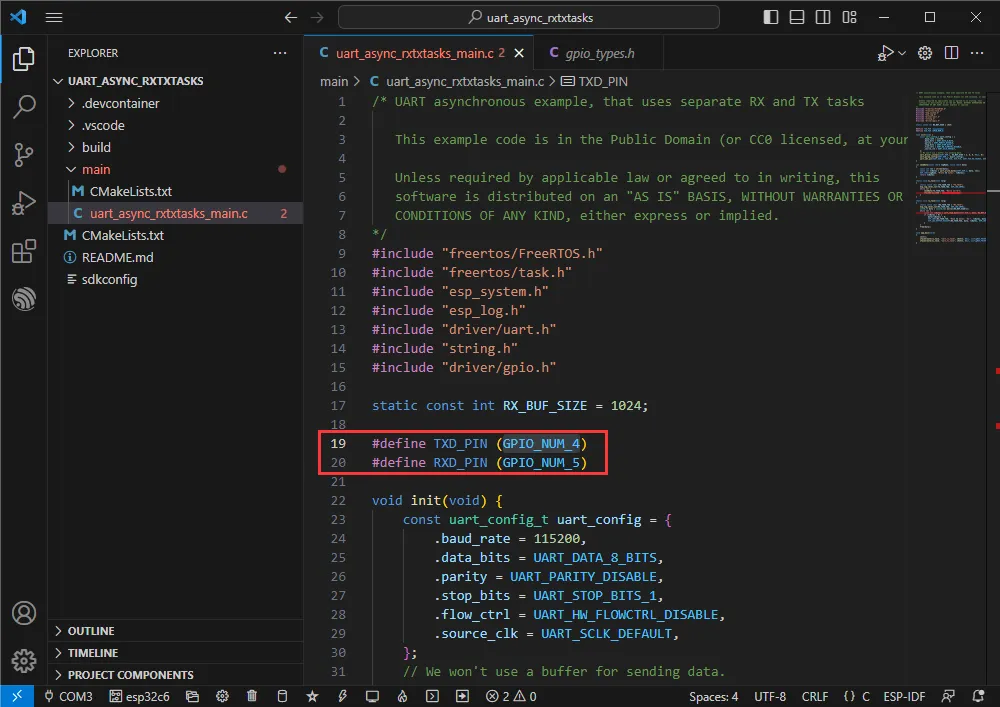Open the Source Control view
The image size is (1000, 707).
(24, 153)
